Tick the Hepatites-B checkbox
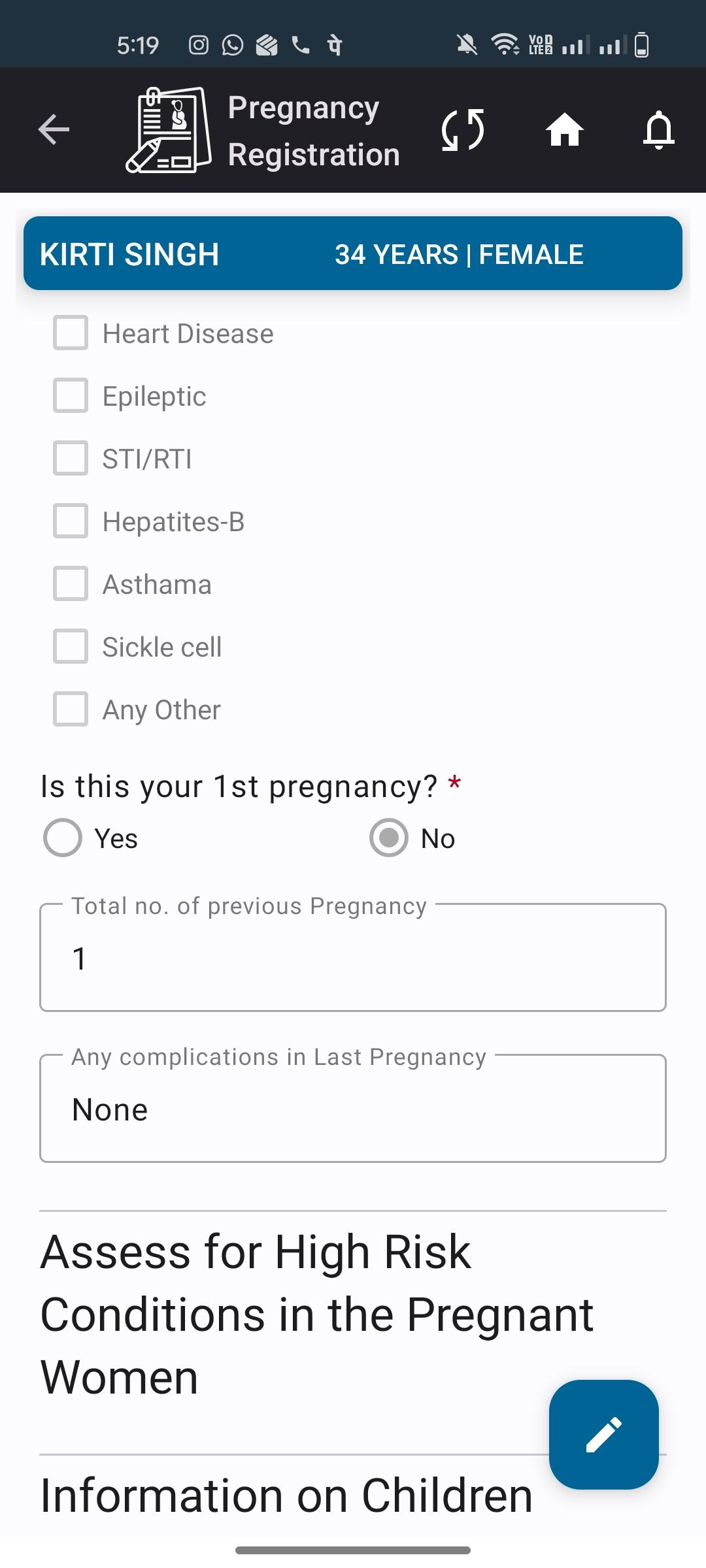The image size is (706, 1568). click(x=71, y=521)
